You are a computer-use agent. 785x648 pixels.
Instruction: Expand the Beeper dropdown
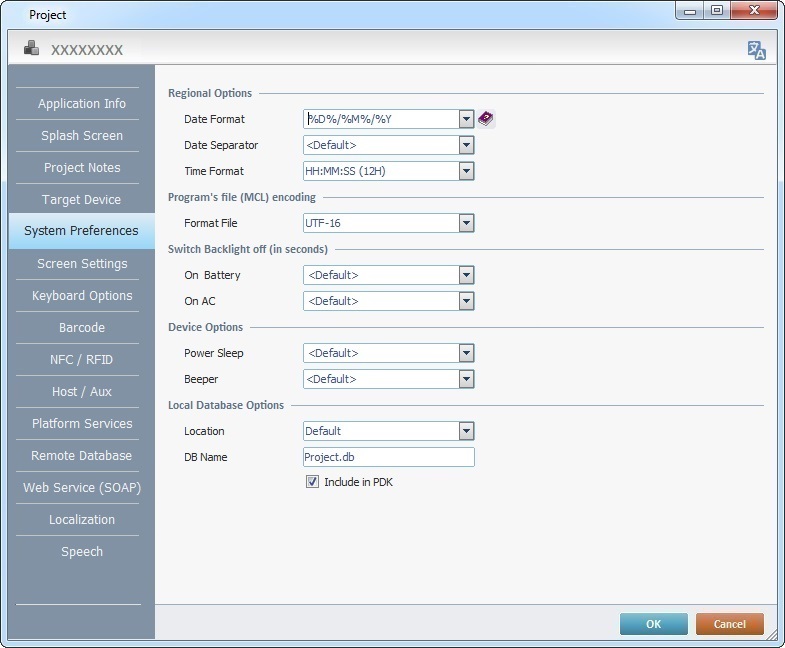click(x=466, y=379)
